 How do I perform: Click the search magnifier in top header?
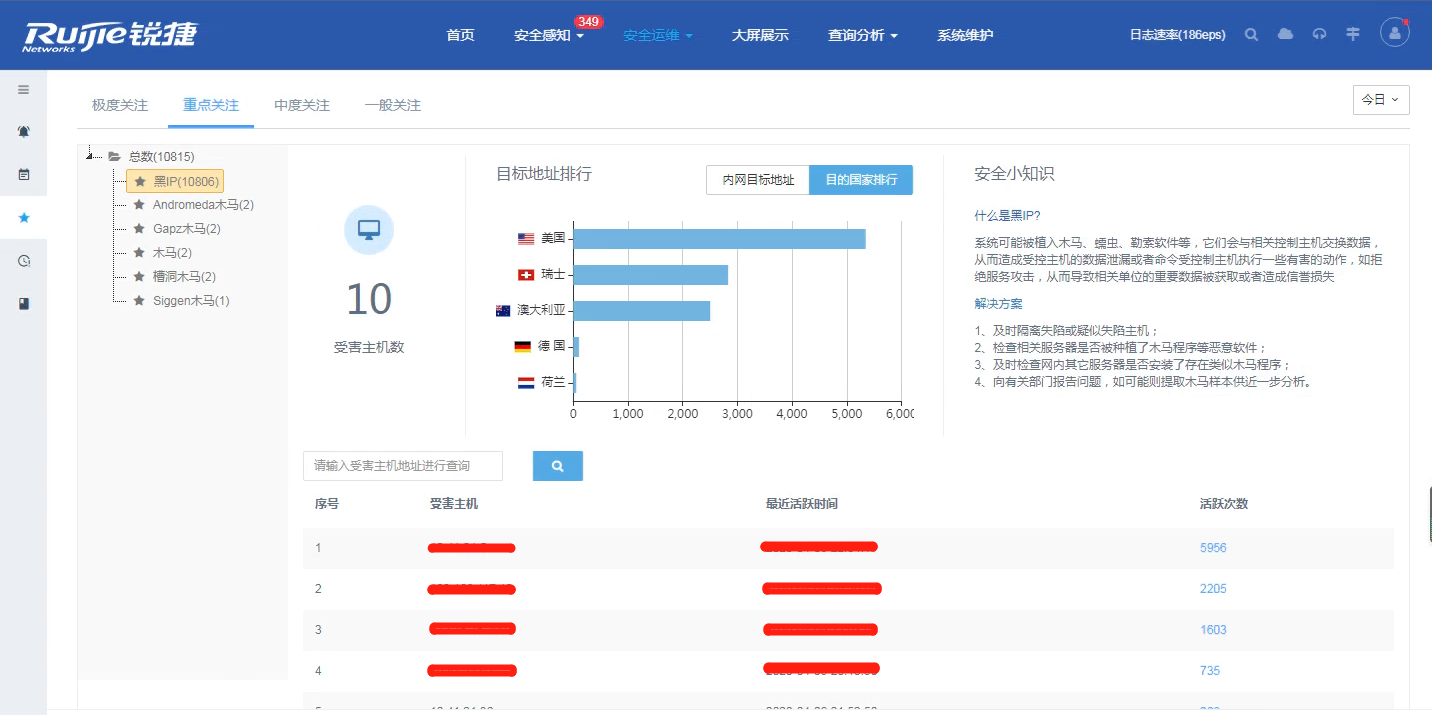[1251, 35]
